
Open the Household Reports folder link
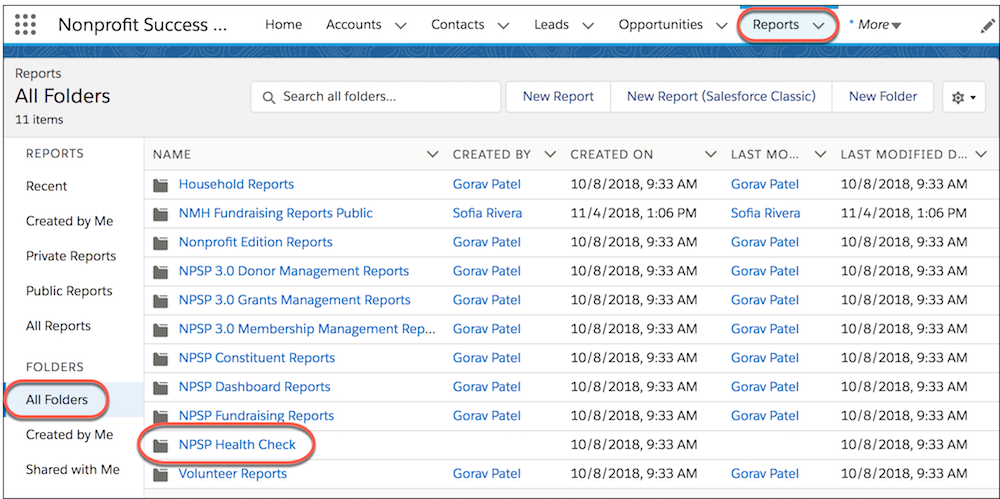pyautogui.click(x=236, y=184)
